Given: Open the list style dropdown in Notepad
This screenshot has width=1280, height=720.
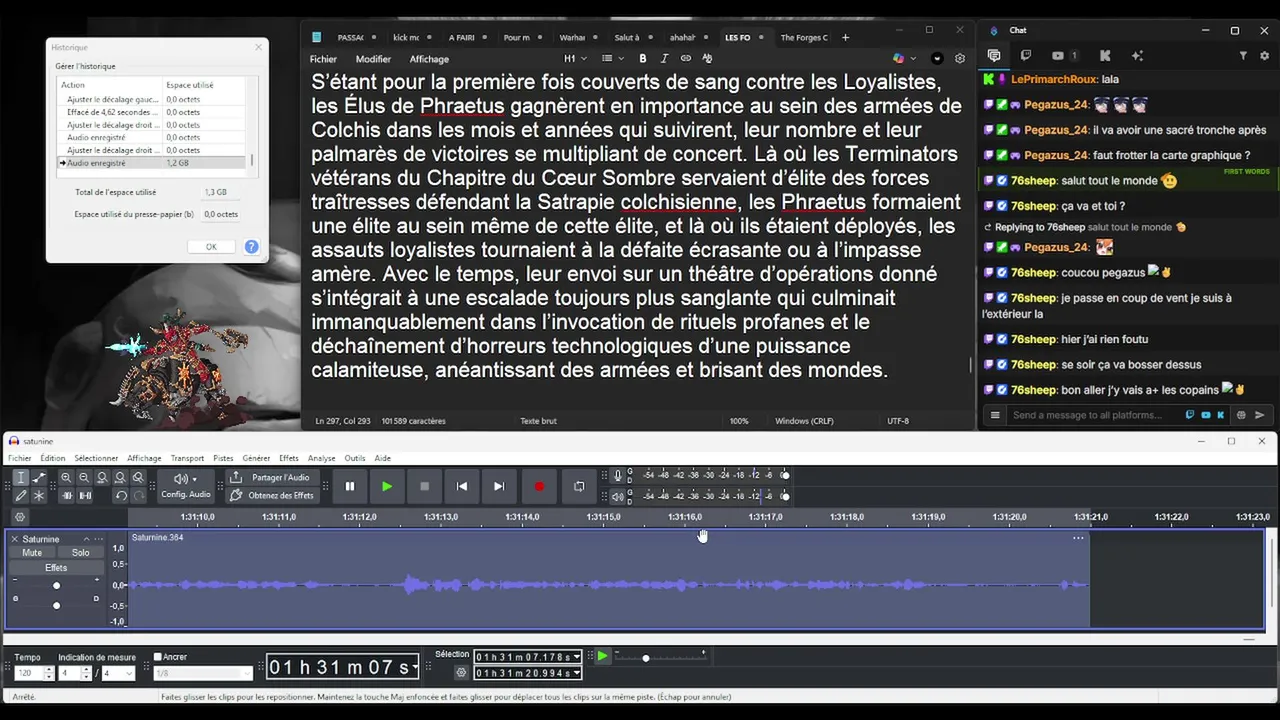Looking at the screenshot, I should [611, 59].
